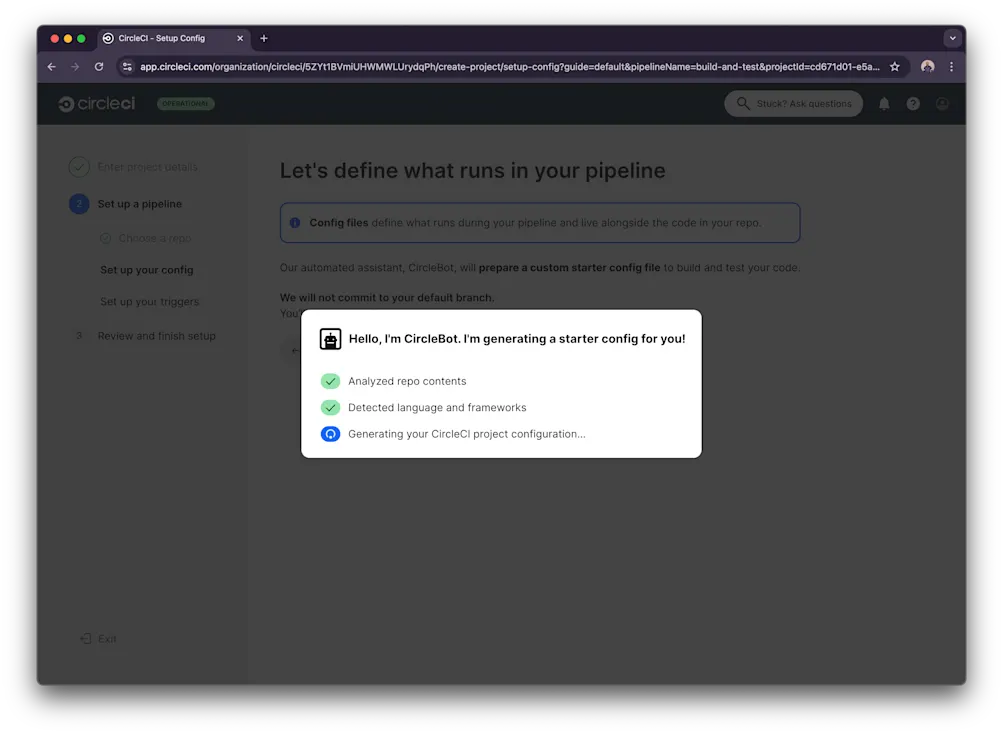Select the CircleCI - Setup Config tab

coord(171,38)
